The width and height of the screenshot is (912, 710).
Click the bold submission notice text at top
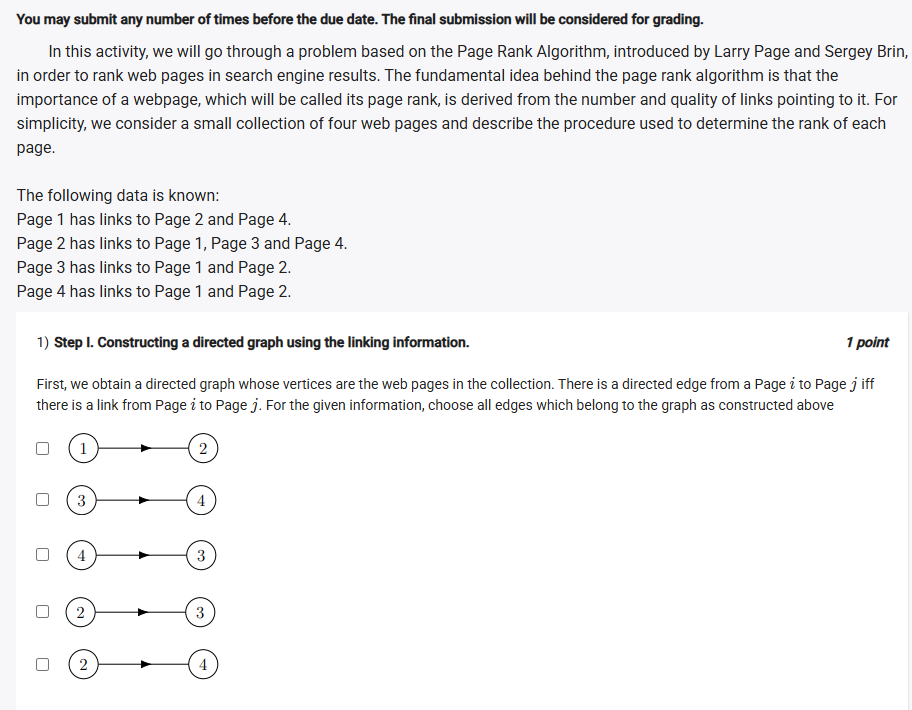[359, 19]
